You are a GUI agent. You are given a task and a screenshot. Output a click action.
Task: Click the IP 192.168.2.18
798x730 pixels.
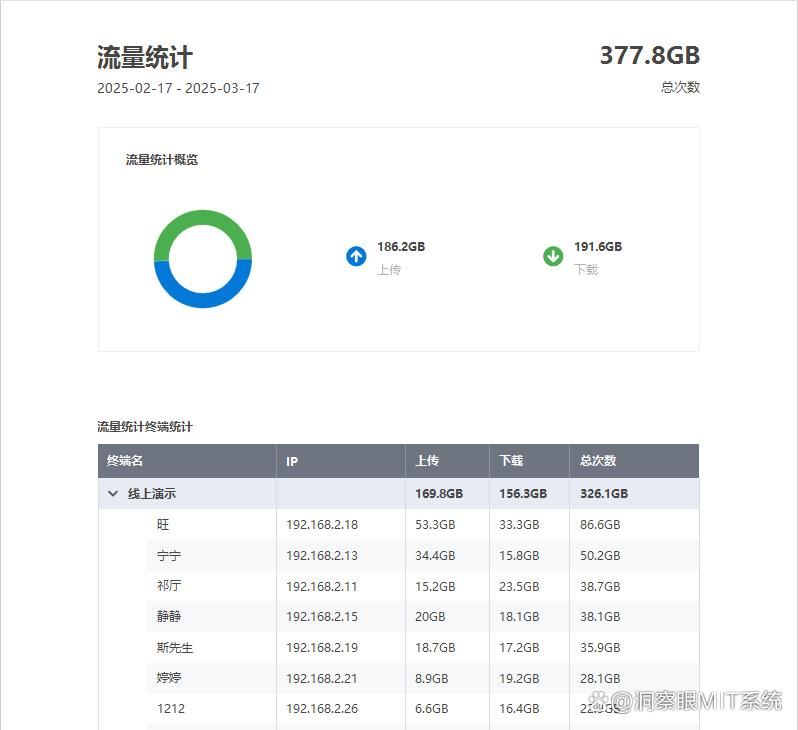[x=322, y=524]
